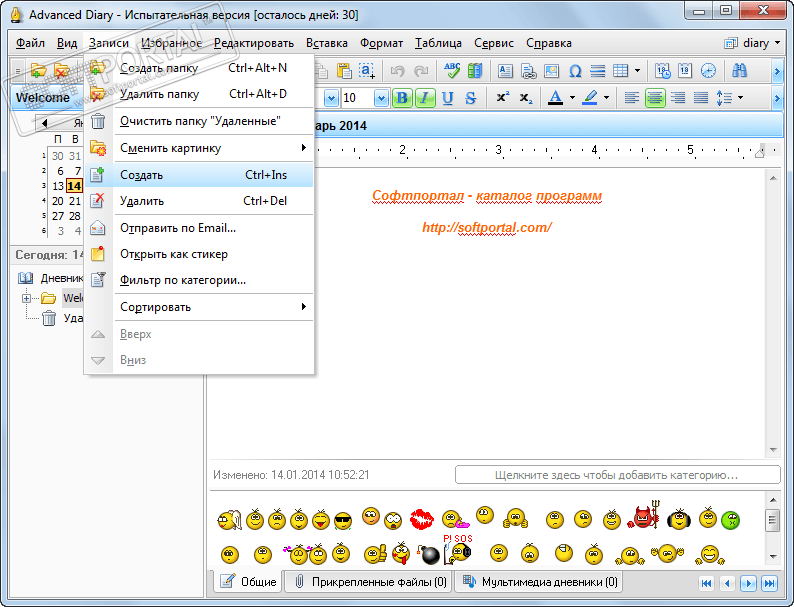Open the diary database dropdown

[752, 43]
